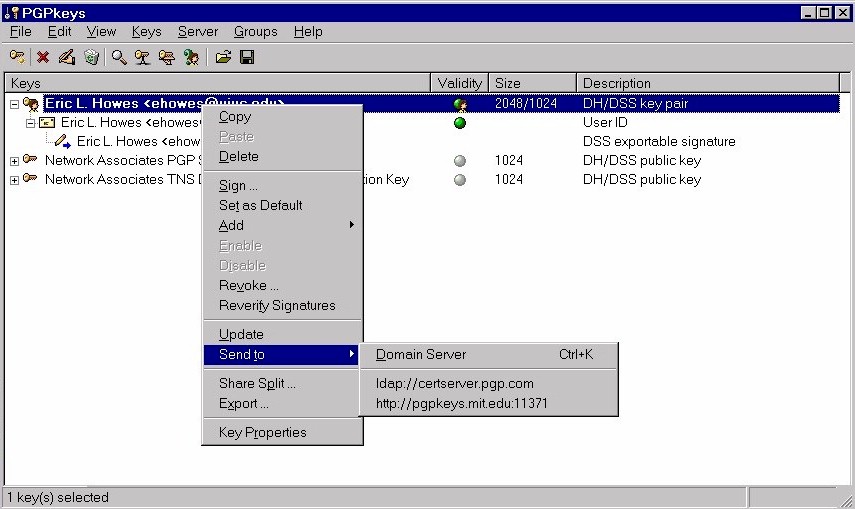Click the Generate new keypair toolbar icon

point(17,57)
